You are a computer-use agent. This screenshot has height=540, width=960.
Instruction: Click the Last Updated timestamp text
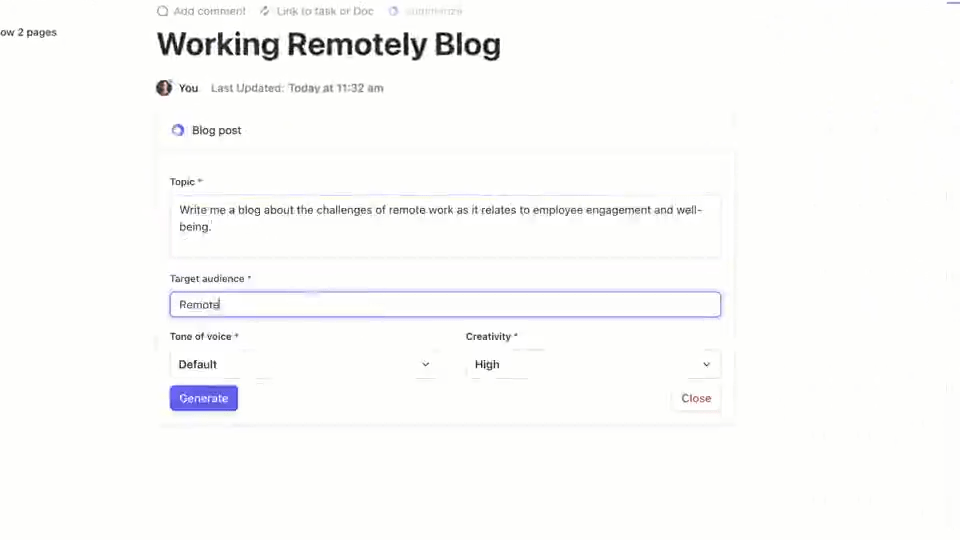pyautogui.click(x=297, y=88)
